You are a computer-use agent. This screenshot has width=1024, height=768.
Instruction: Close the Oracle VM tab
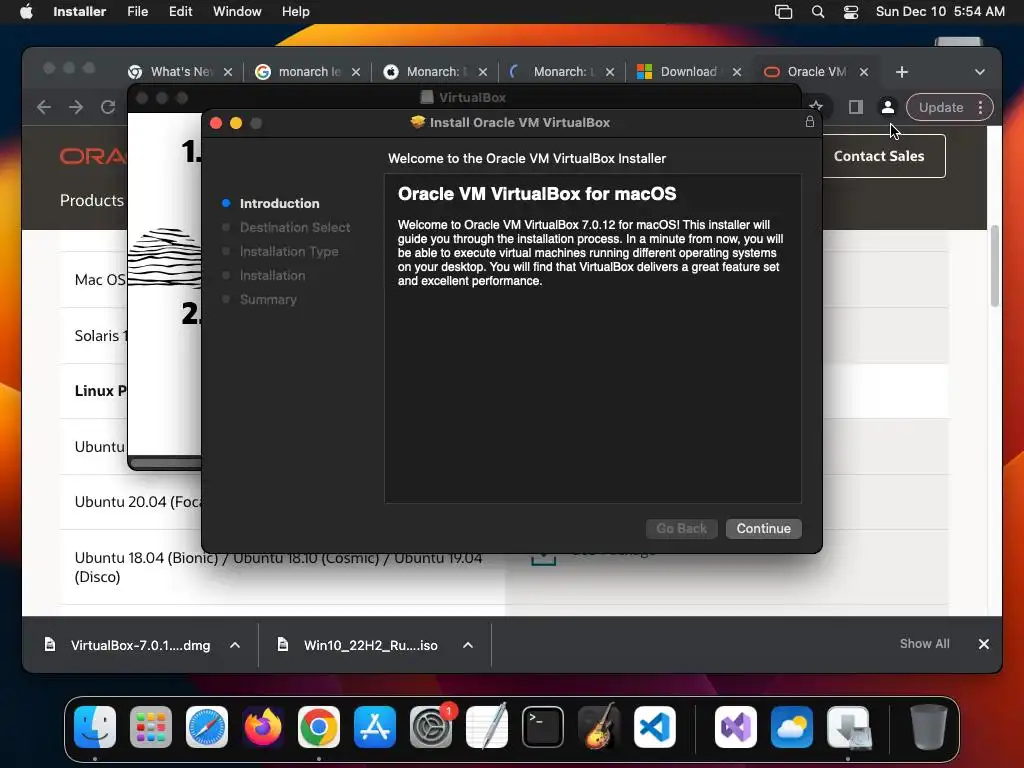[x=864, y=72]
